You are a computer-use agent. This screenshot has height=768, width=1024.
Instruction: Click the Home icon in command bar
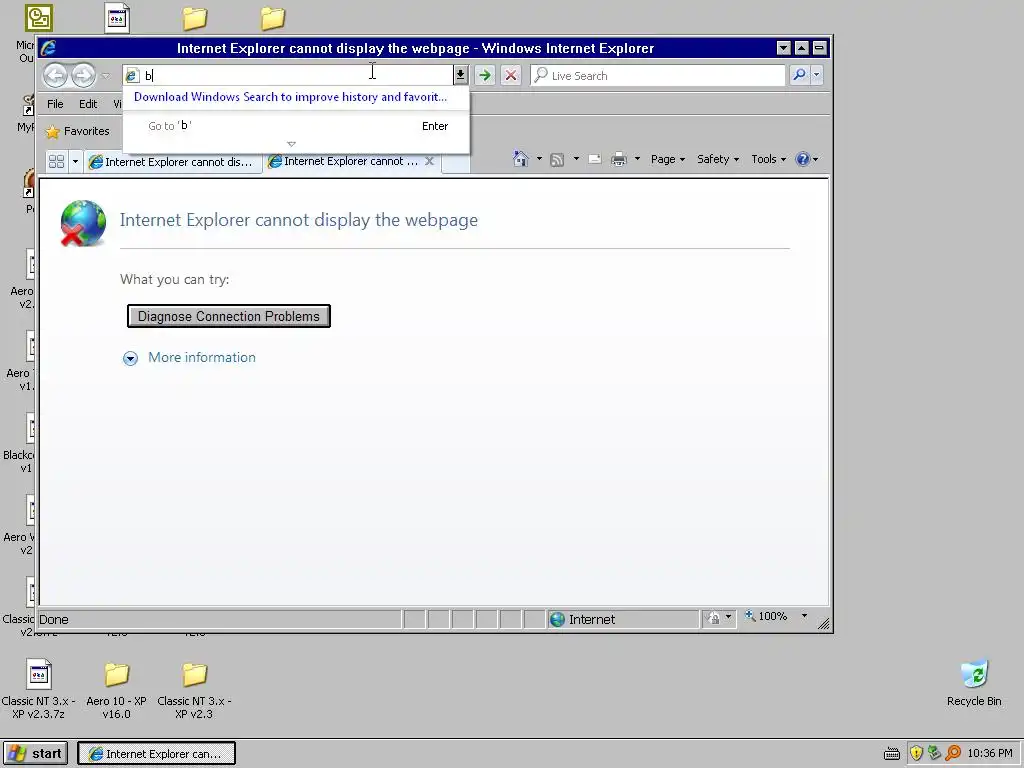click(520, 159)
